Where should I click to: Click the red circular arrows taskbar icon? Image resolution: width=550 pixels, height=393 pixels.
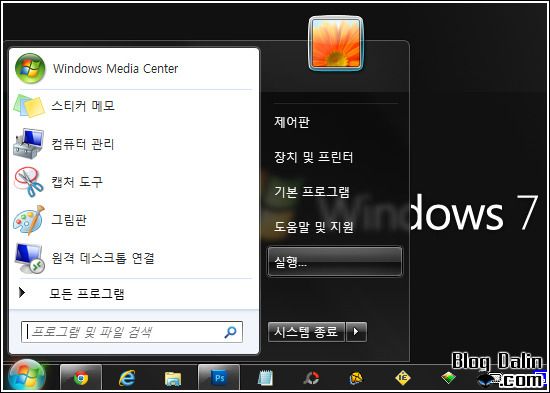coord(311,378)
